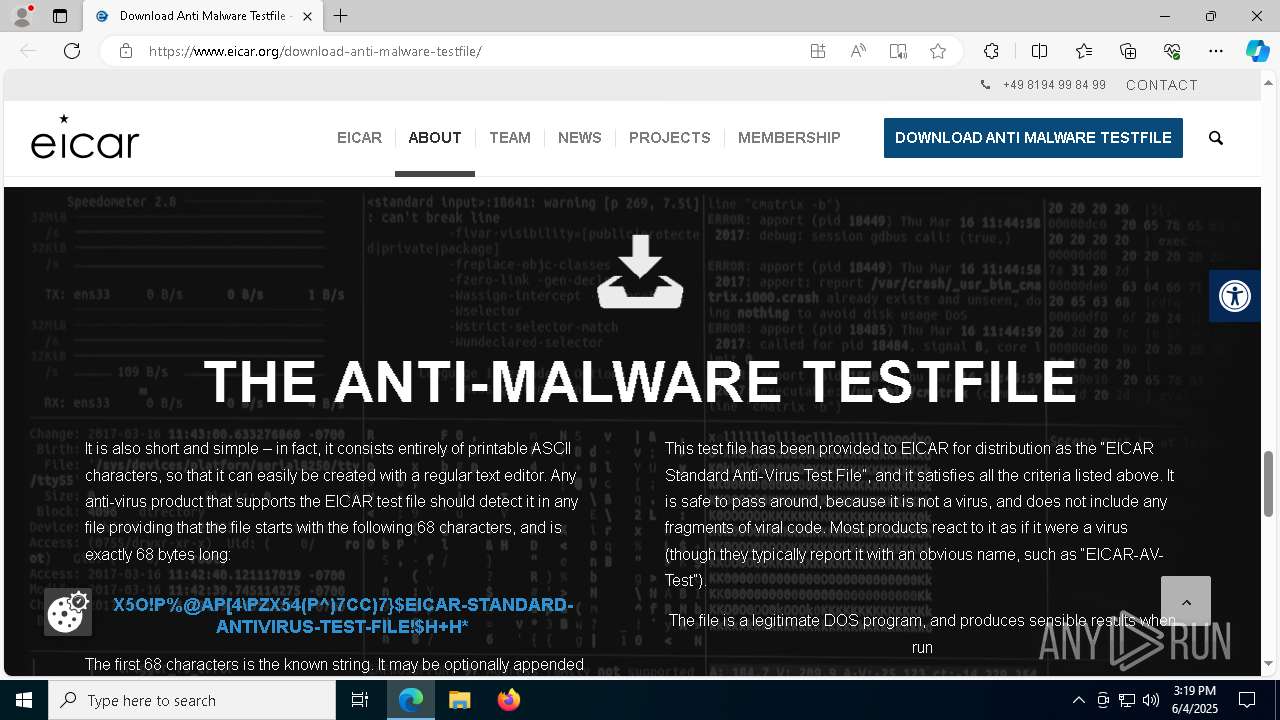Open the tab actions menu icon
The height and width of the screenshot is (720, 1280).
click(x=60, y=16)
